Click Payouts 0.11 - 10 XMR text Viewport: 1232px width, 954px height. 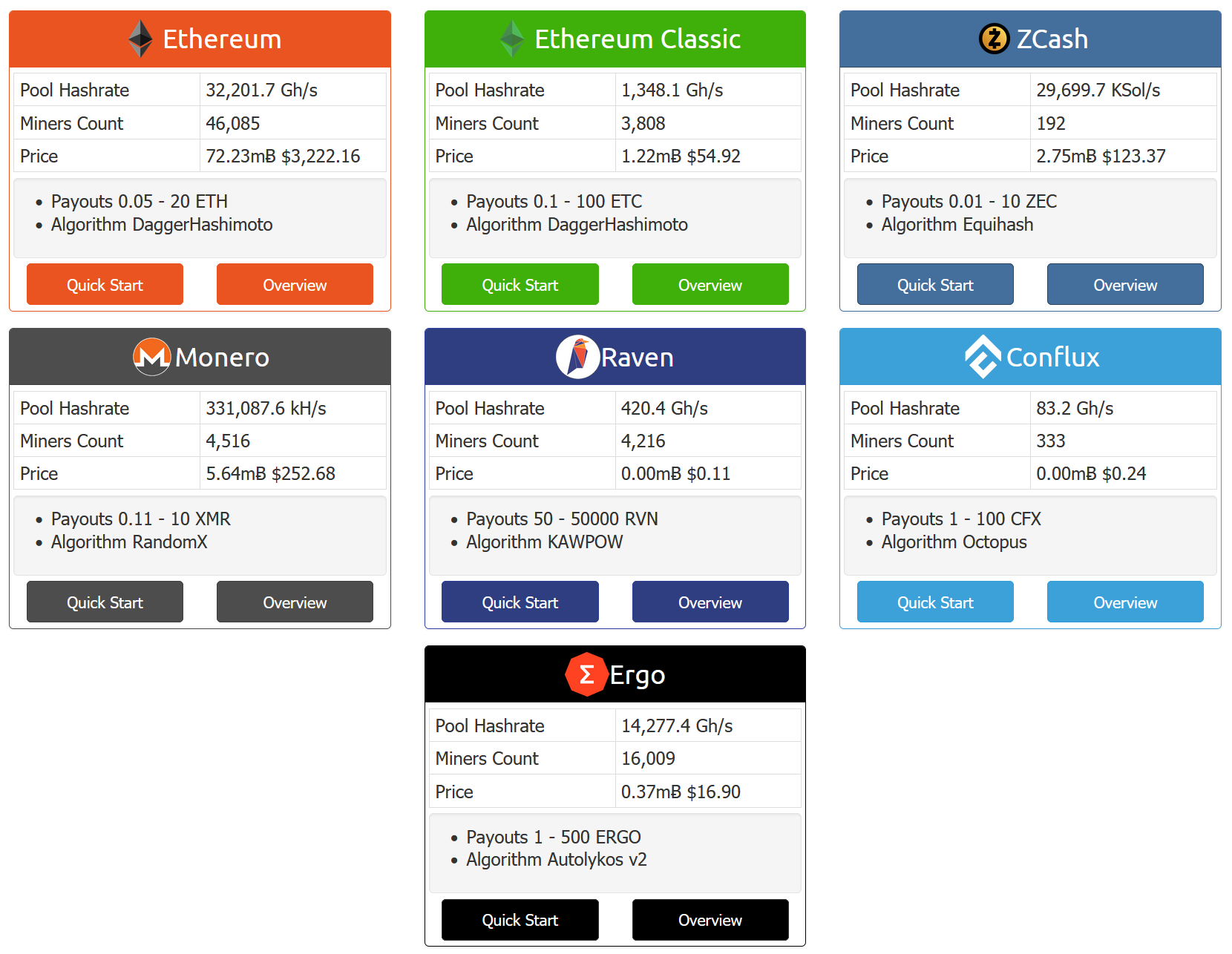pos(141,519)
